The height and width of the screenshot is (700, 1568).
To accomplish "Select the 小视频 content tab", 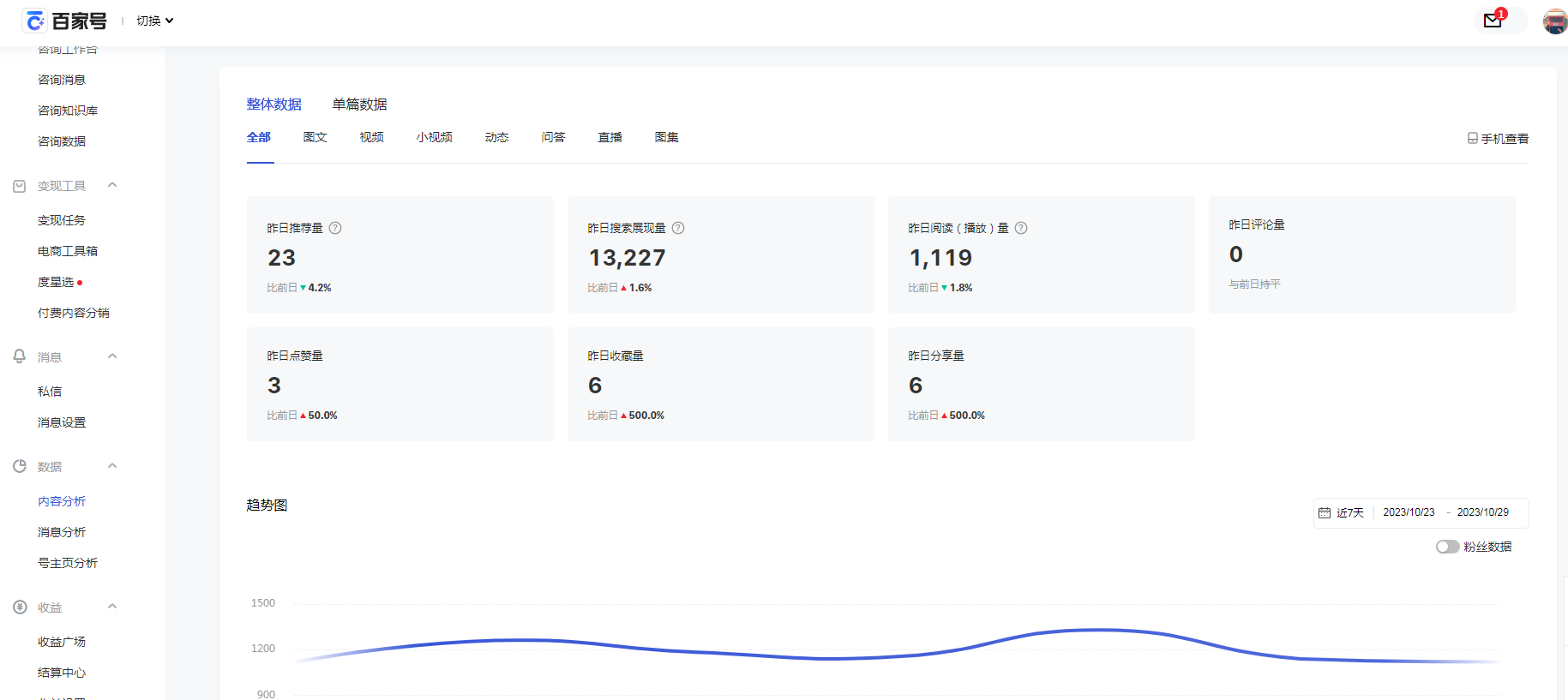I will click(x=434, y=137).
